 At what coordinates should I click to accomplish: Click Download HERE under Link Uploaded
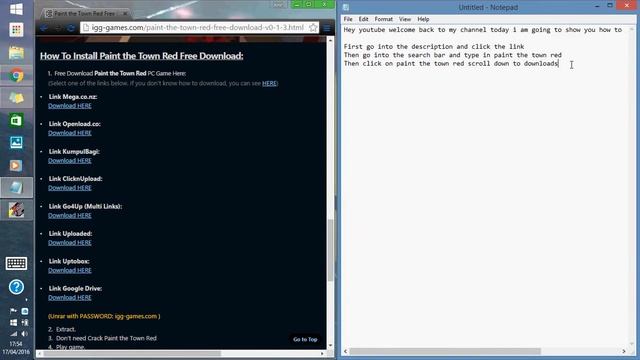point(70,243)
